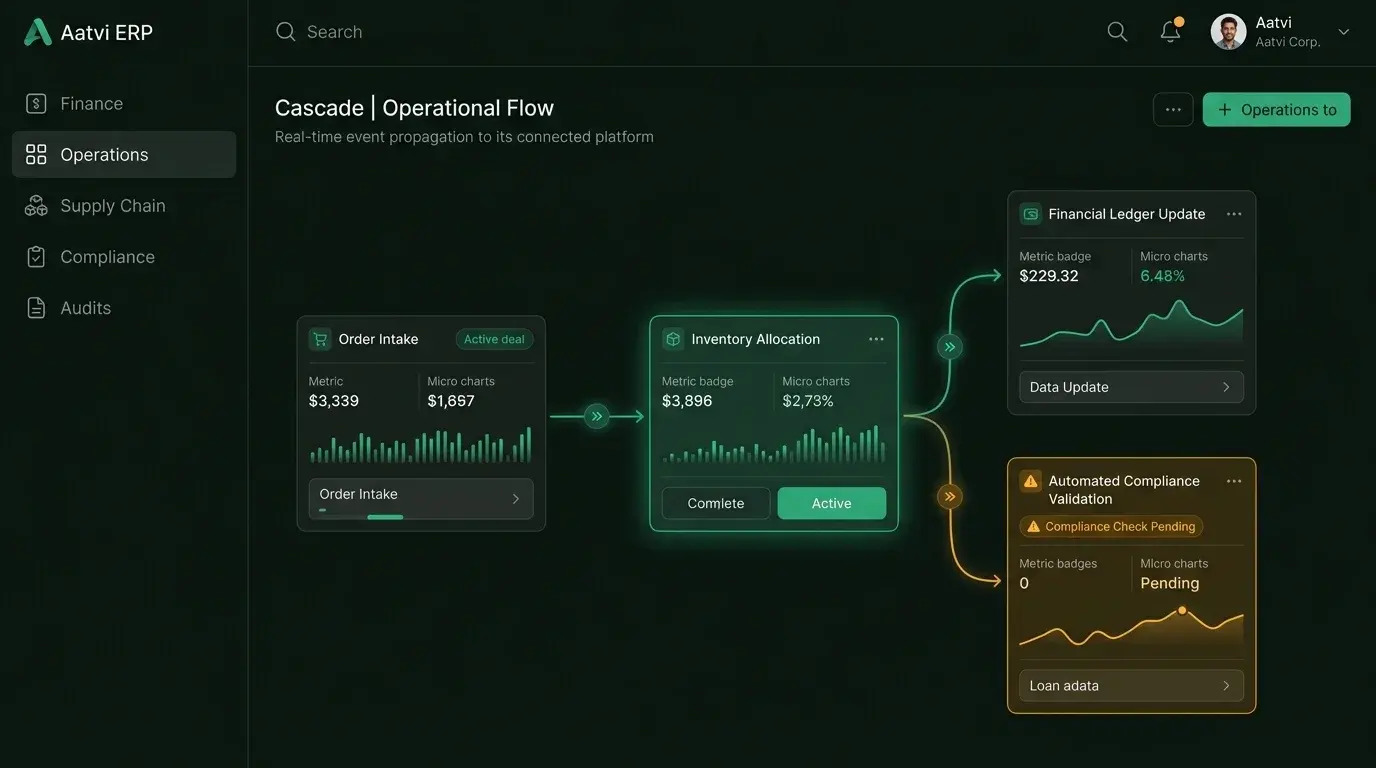
Task: Click the Active button on Inventory Allocation
Action: (x=832, y=503)
